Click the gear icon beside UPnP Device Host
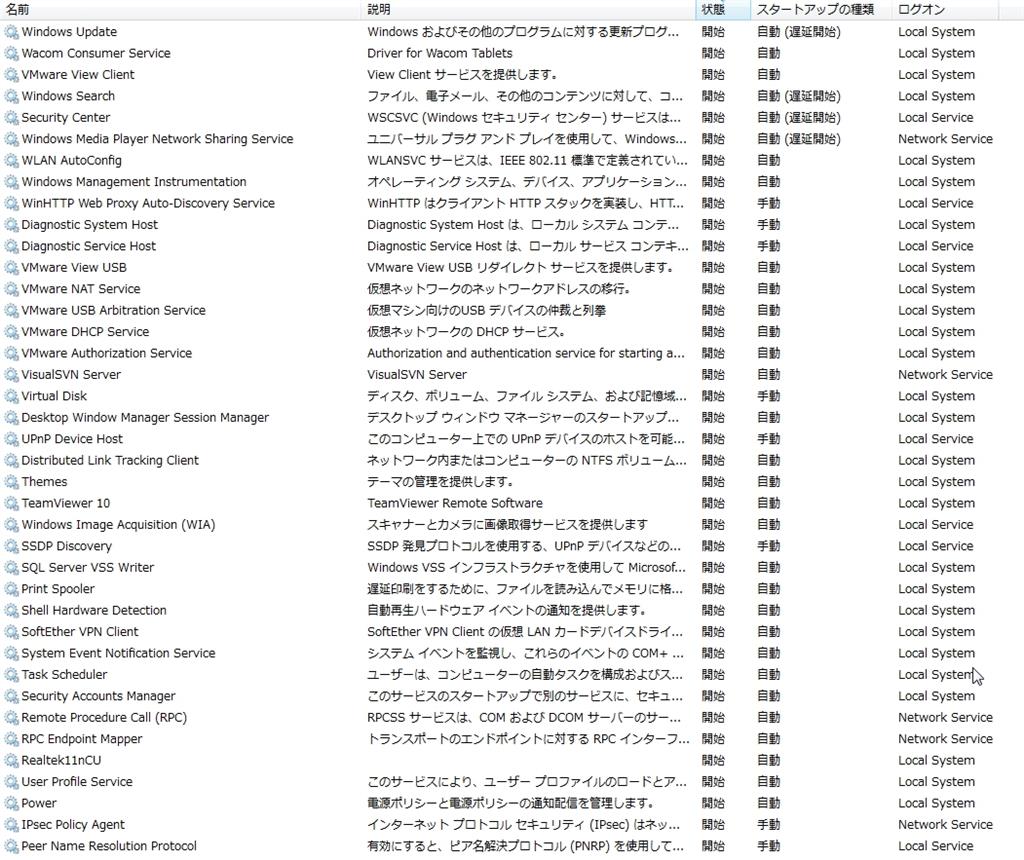 click(11, 439)
